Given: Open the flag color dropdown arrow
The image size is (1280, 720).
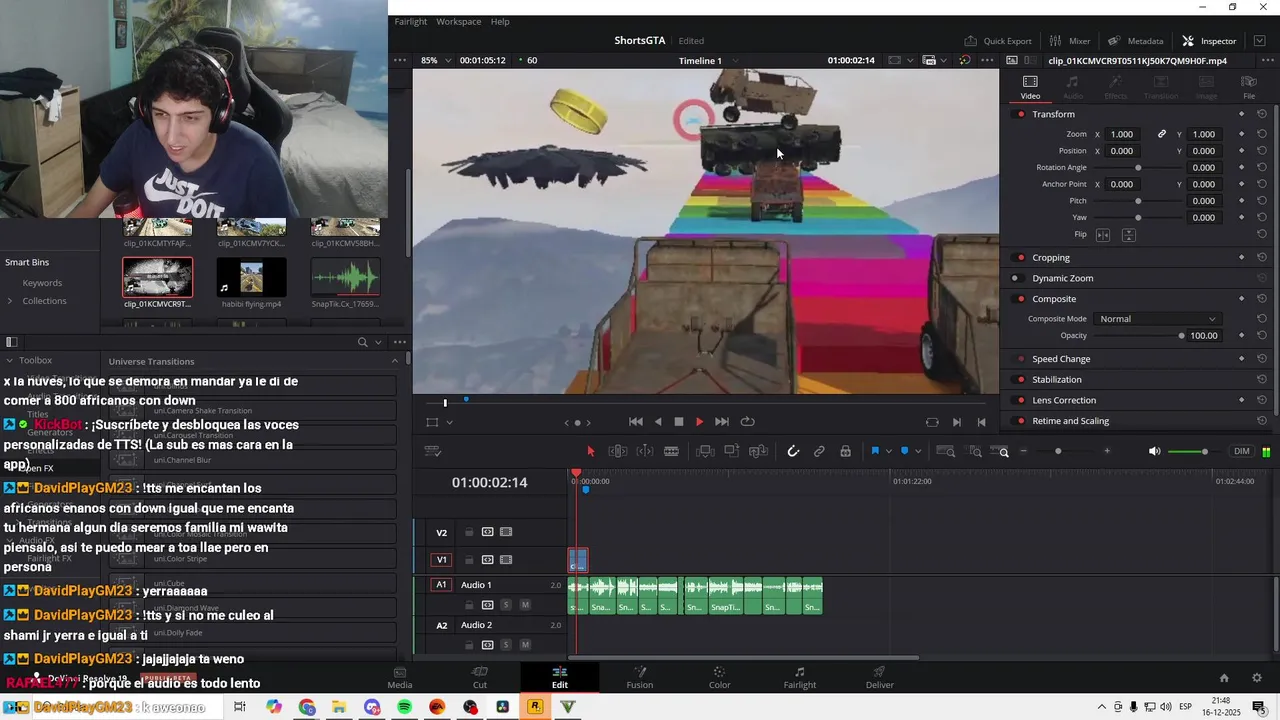Looking at the screenshot, I should click(x=888, y=452).
